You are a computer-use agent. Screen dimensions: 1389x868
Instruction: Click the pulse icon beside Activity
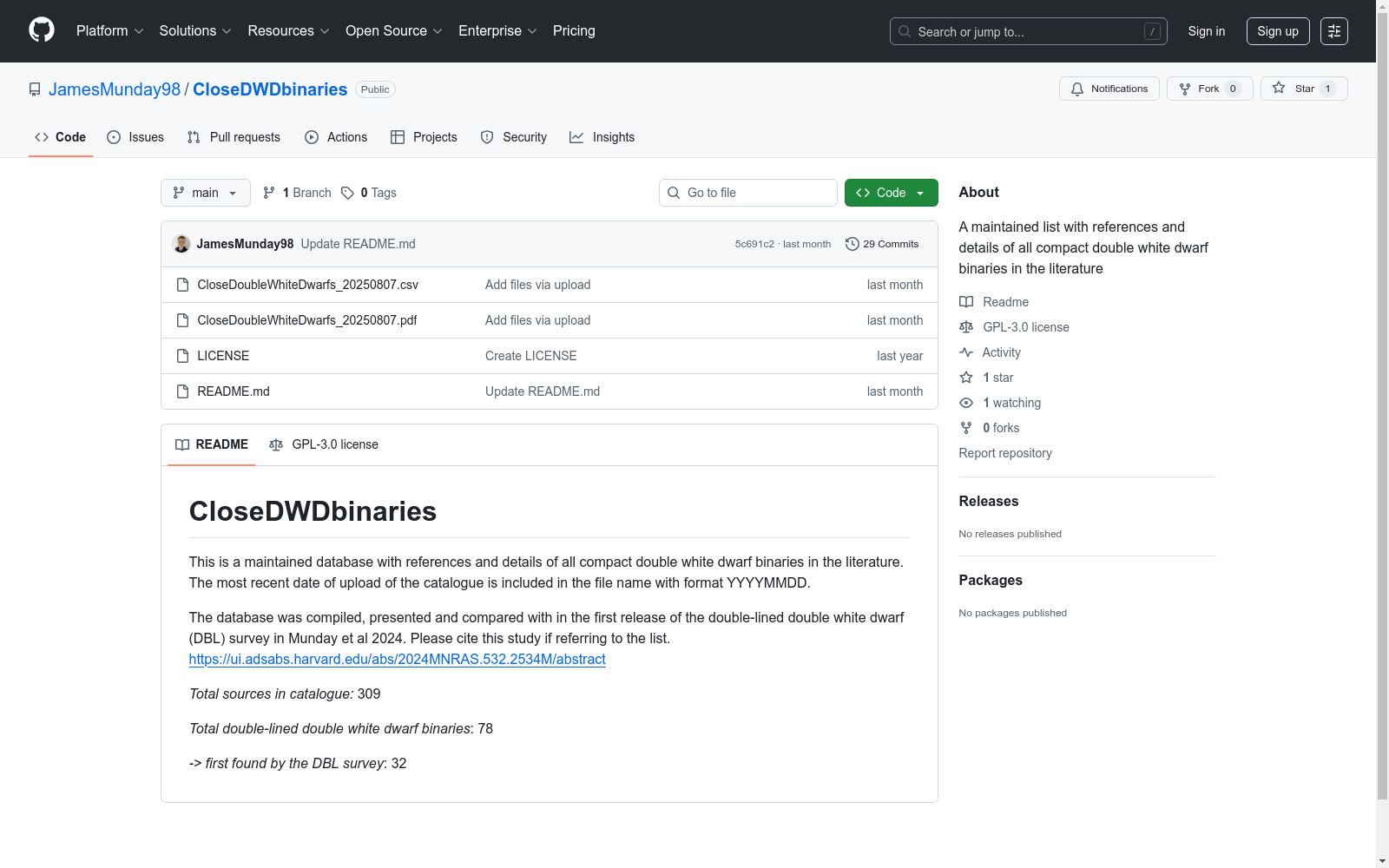click(x=966, y=352)
